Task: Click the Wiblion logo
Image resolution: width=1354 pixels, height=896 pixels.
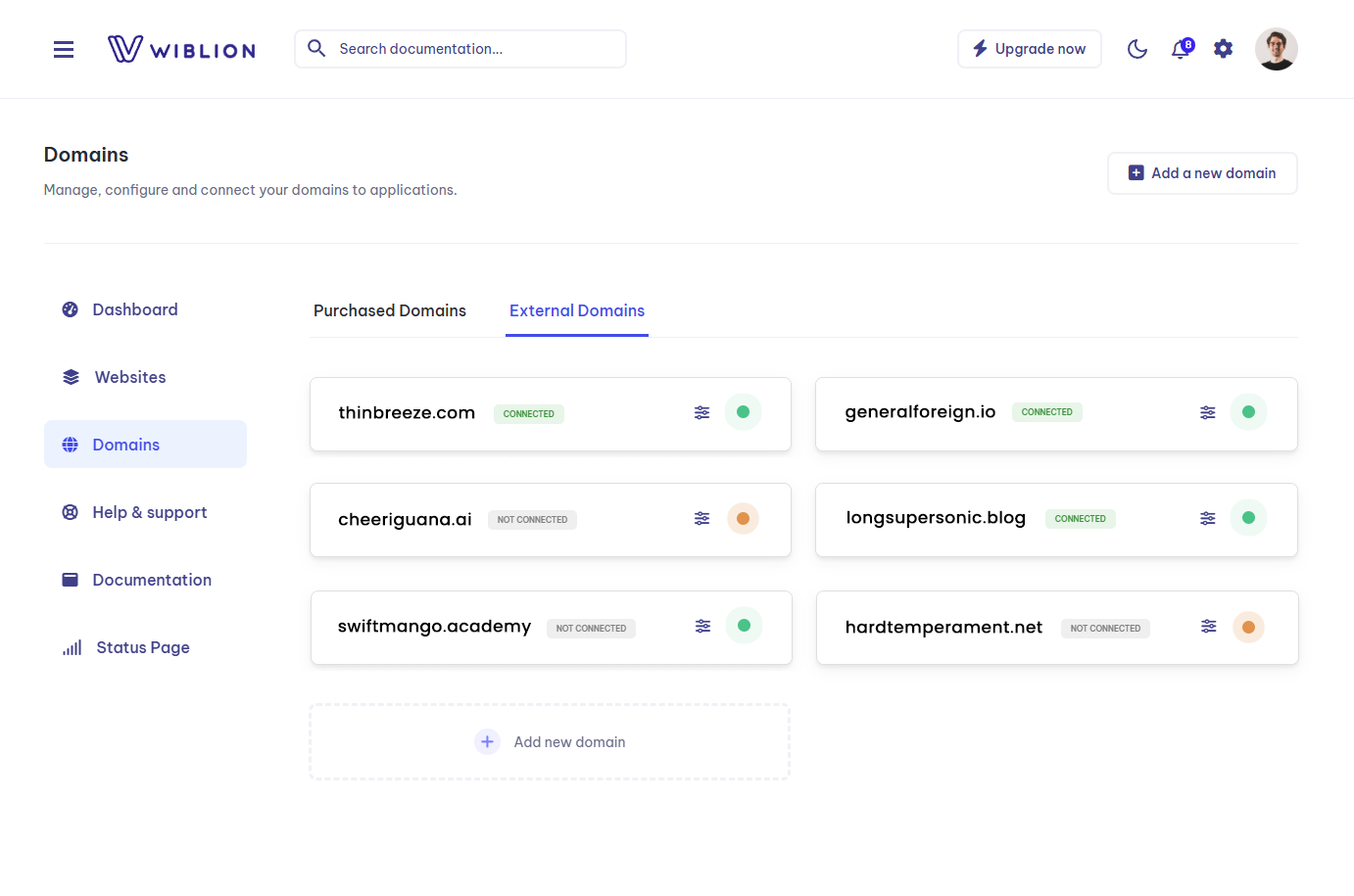Action: (180, 48)
